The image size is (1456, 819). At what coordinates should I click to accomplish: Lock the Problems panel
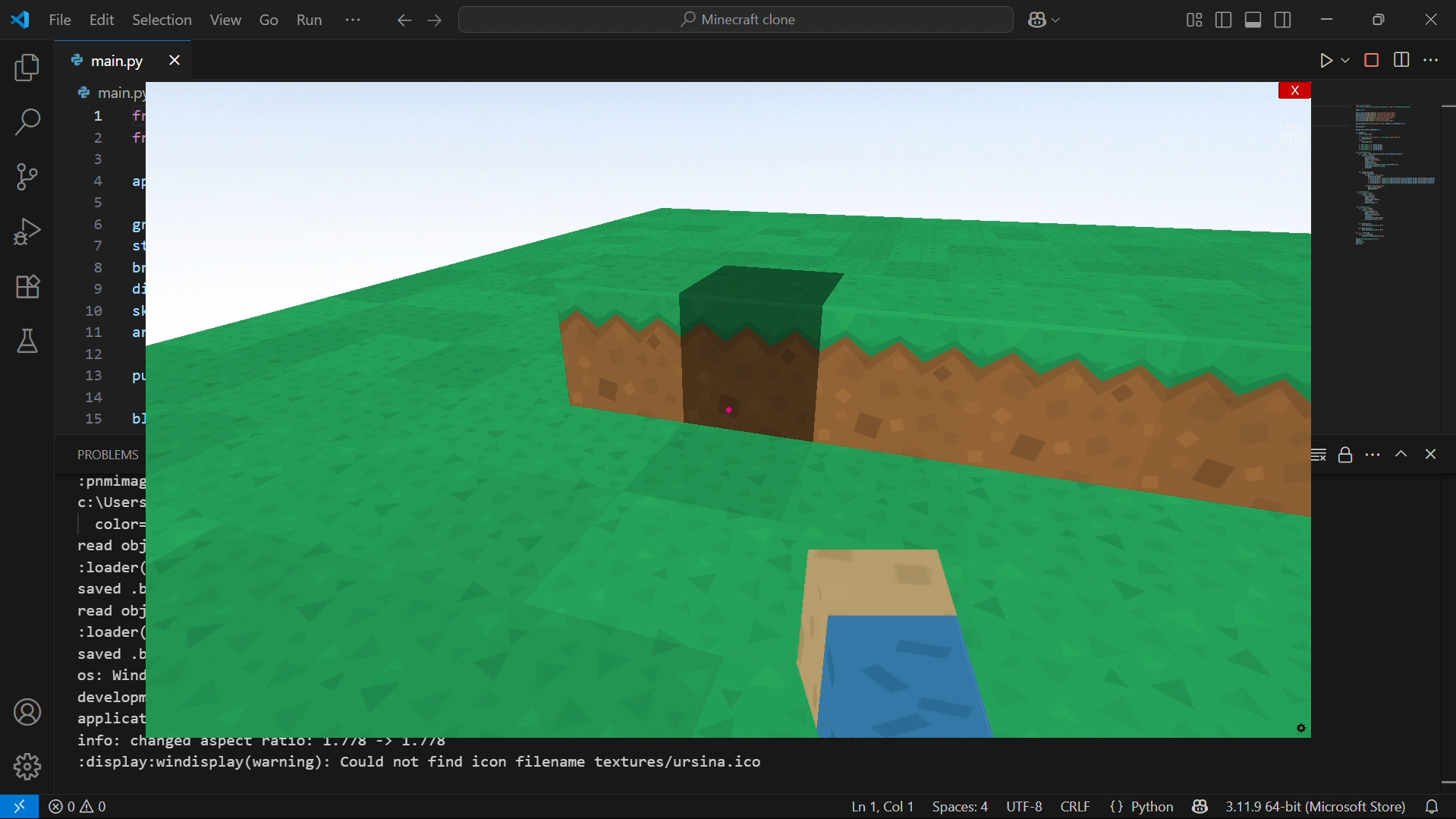click(x=1344, y=454)
